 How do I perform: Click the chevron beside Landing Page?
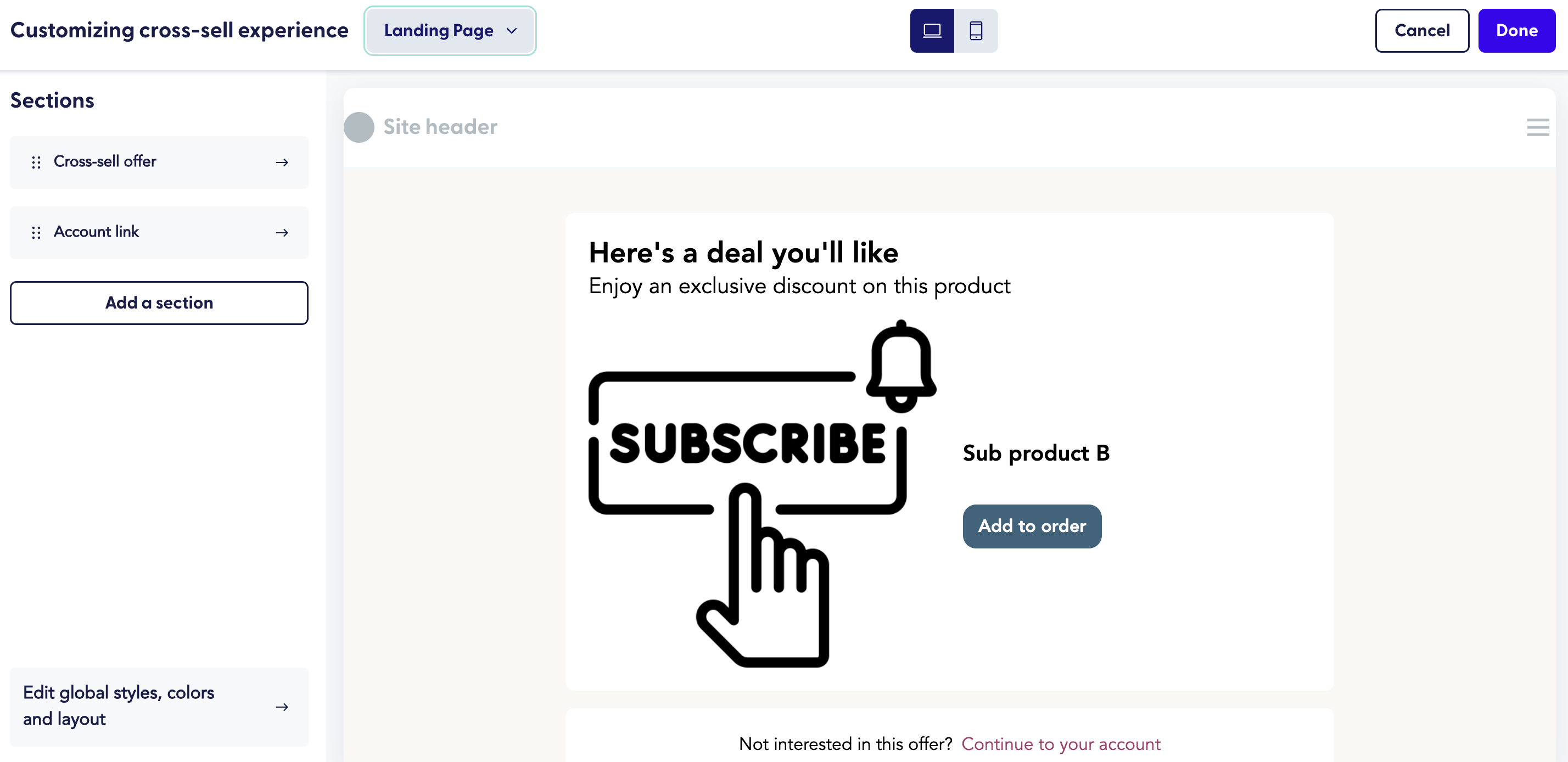[512, 30]
